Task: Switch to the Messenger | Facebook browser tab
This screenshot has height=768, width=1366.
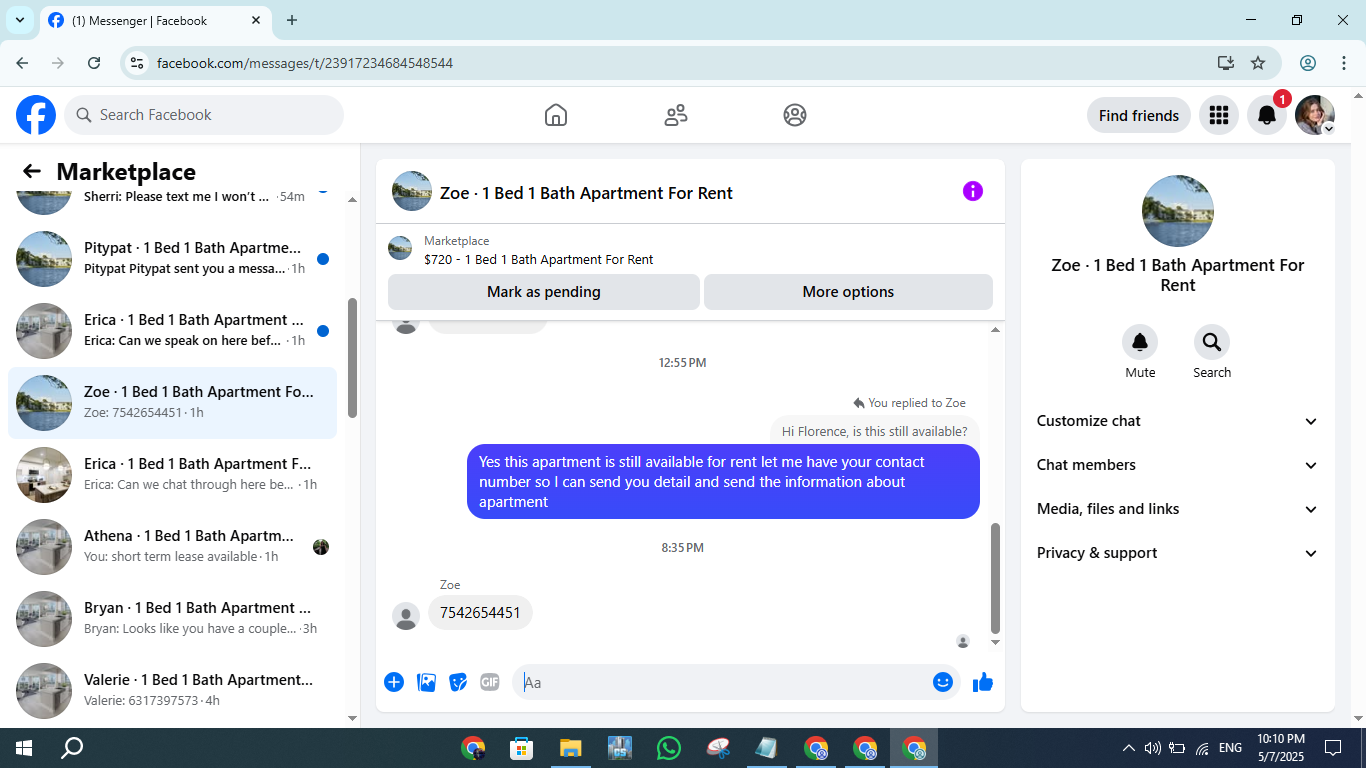Action: (155, 20)
